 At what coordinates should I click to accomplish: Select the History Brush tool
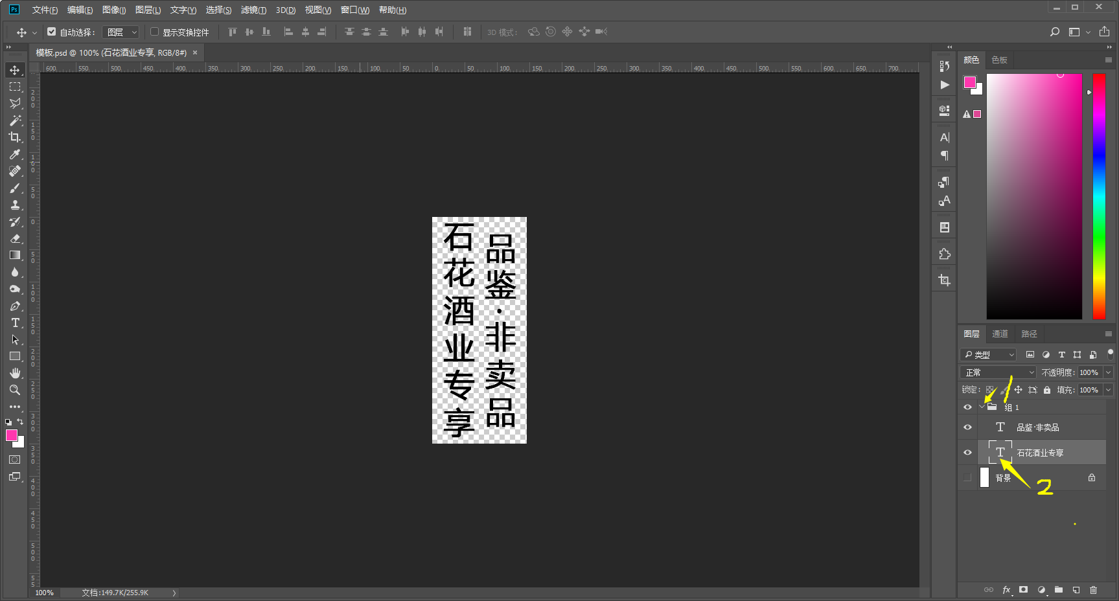point(15,222)
